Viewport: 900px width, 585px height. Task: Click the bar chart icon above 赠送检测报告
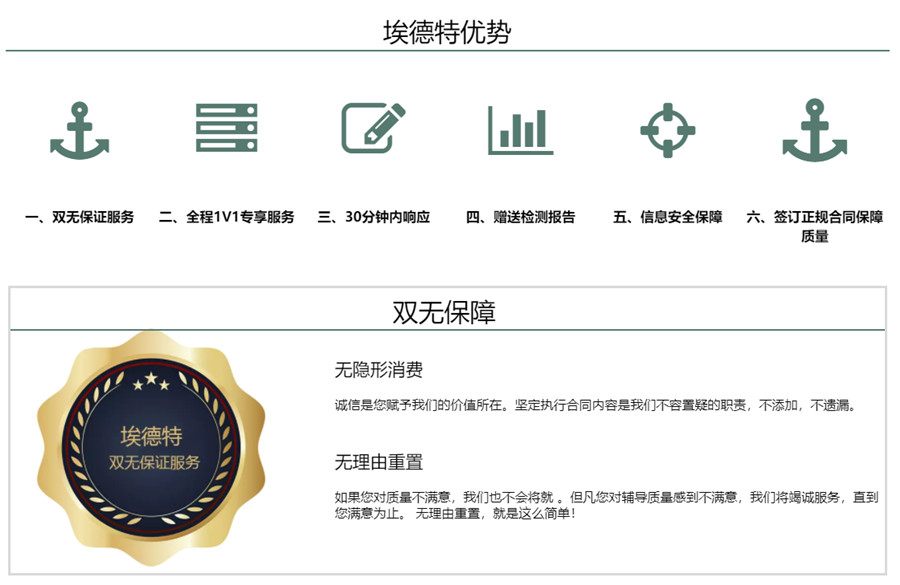tap(521, 130)
